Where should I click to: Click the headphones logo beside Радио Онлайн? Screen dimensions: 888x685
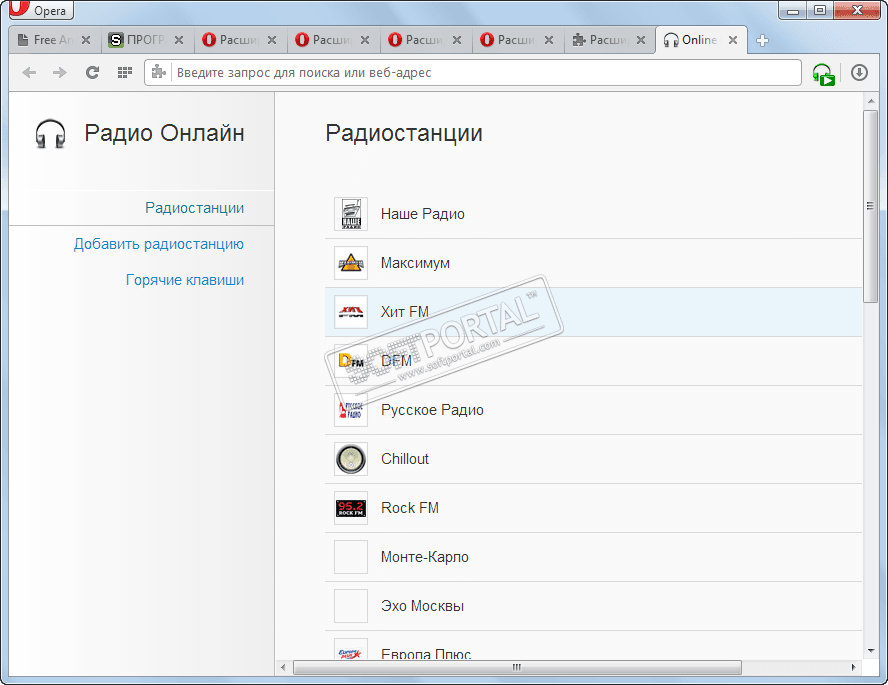coord(50,134)
